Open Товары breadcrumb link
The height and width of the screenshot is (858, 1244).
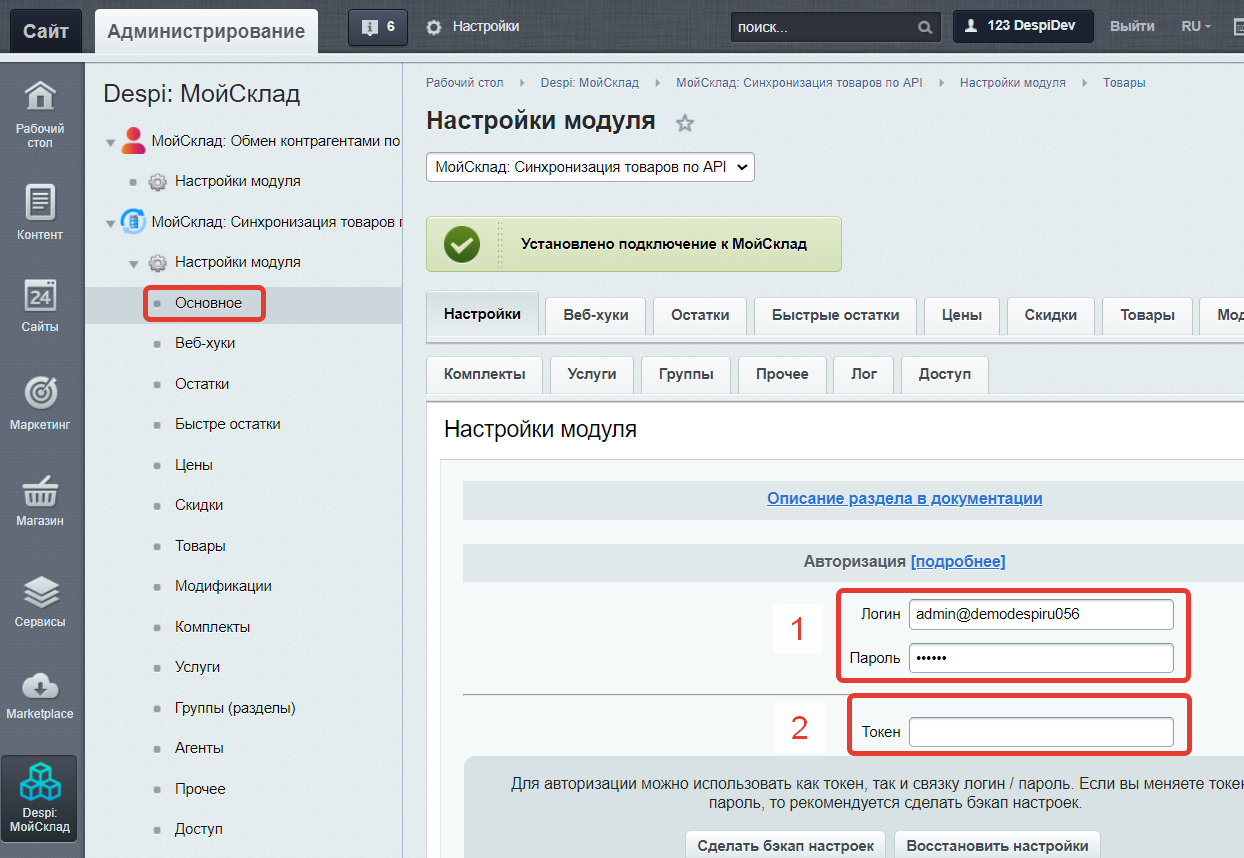click(1124, 83)
